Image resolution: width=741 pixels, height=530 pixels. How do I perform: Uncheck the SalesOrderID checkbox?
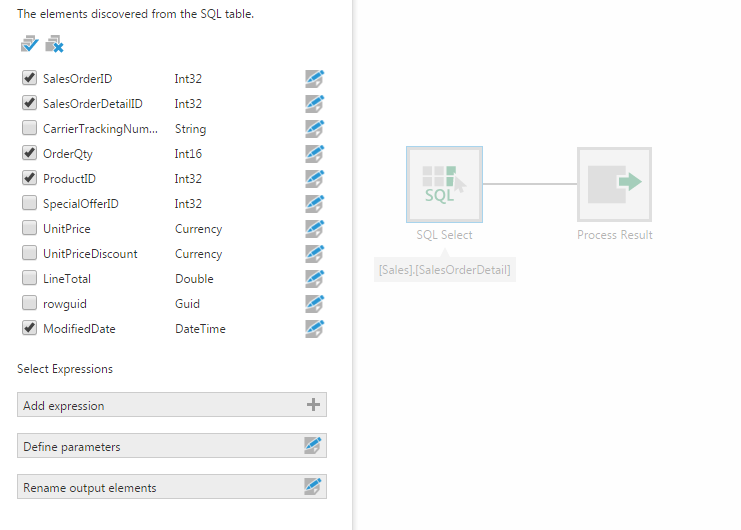(29, 78)
